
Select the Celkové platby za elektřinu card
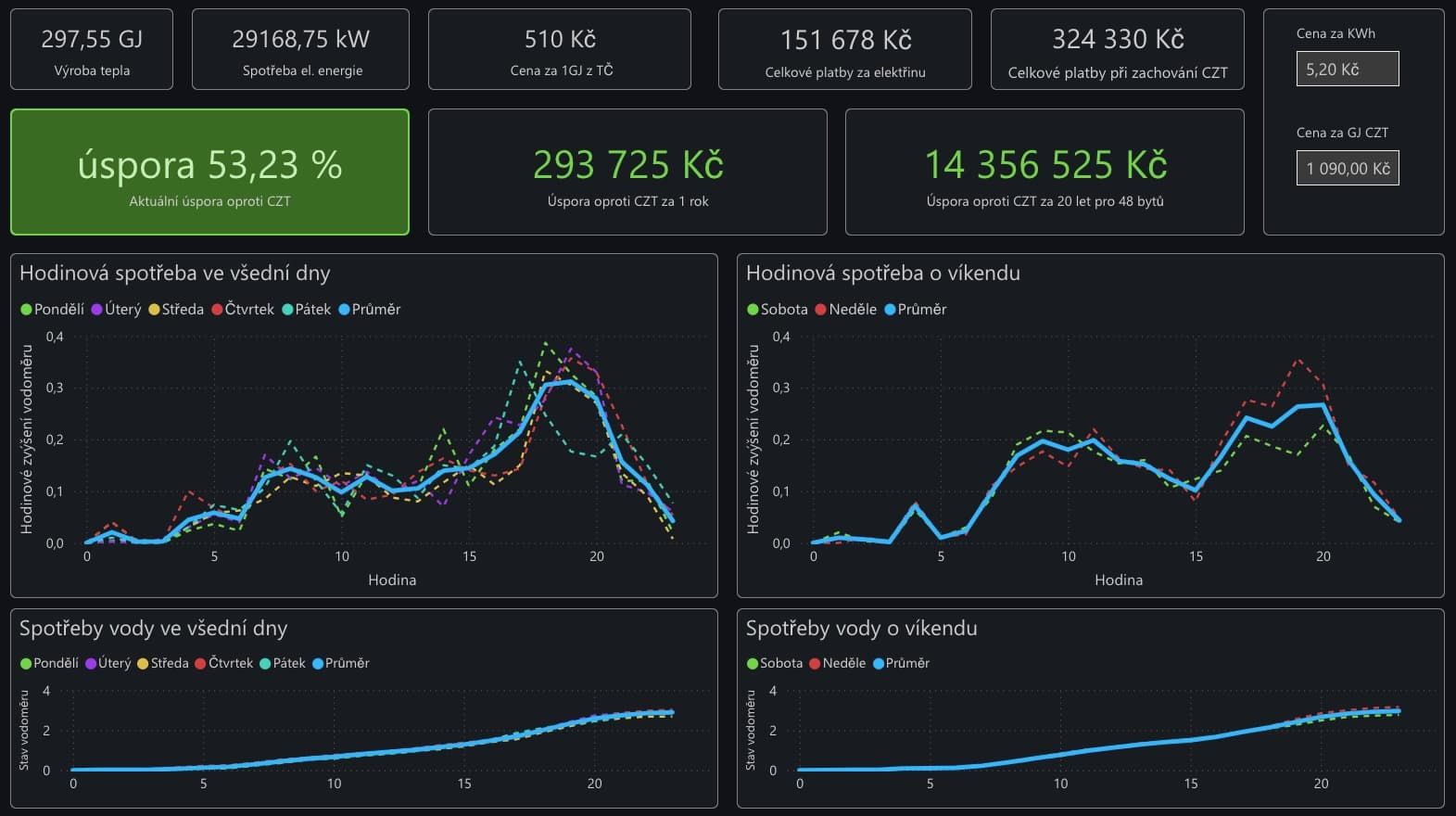click(844, 50)
